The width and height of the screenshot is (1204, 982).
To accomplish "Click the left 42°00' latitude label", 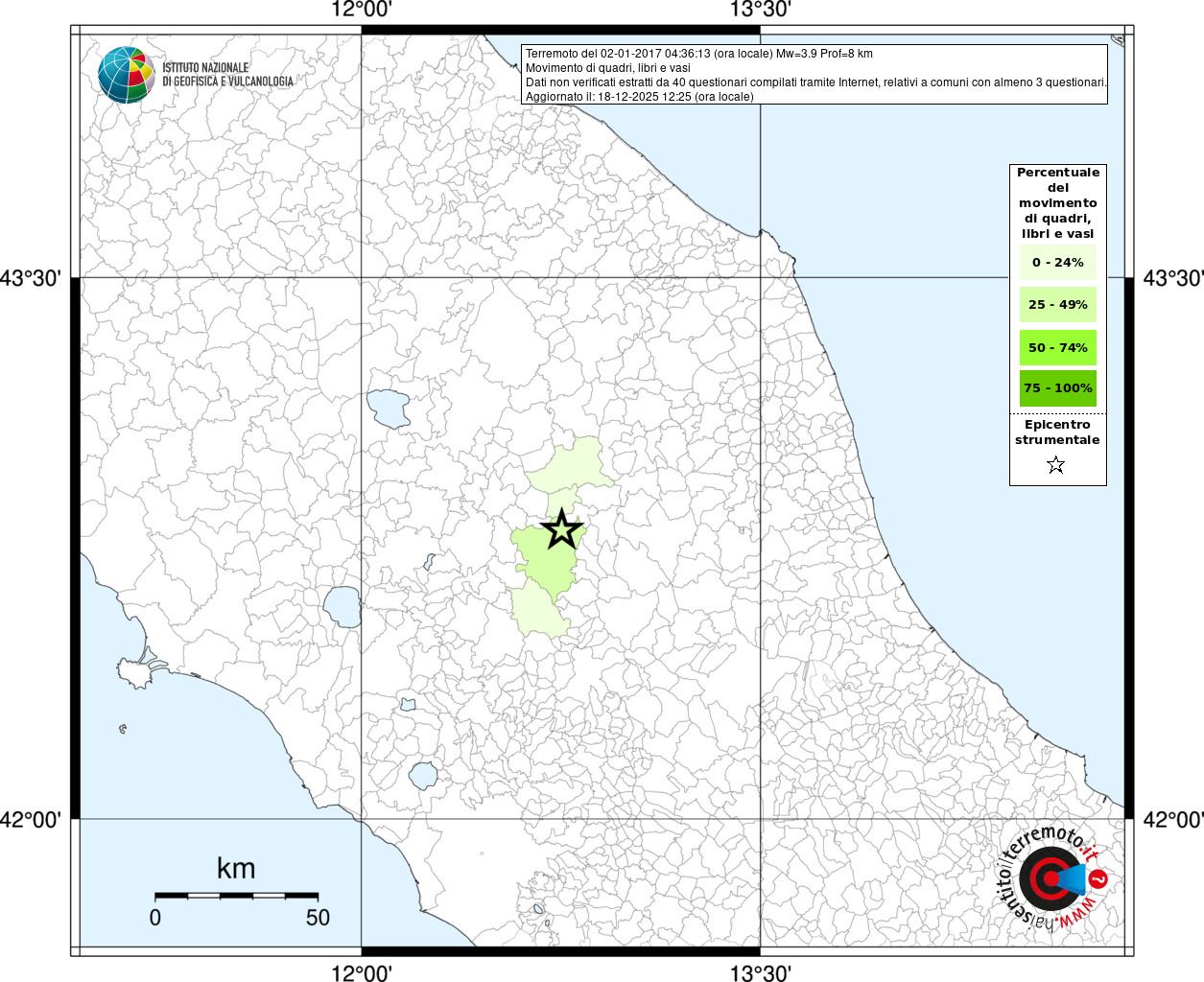I will (x=31, y=820).
